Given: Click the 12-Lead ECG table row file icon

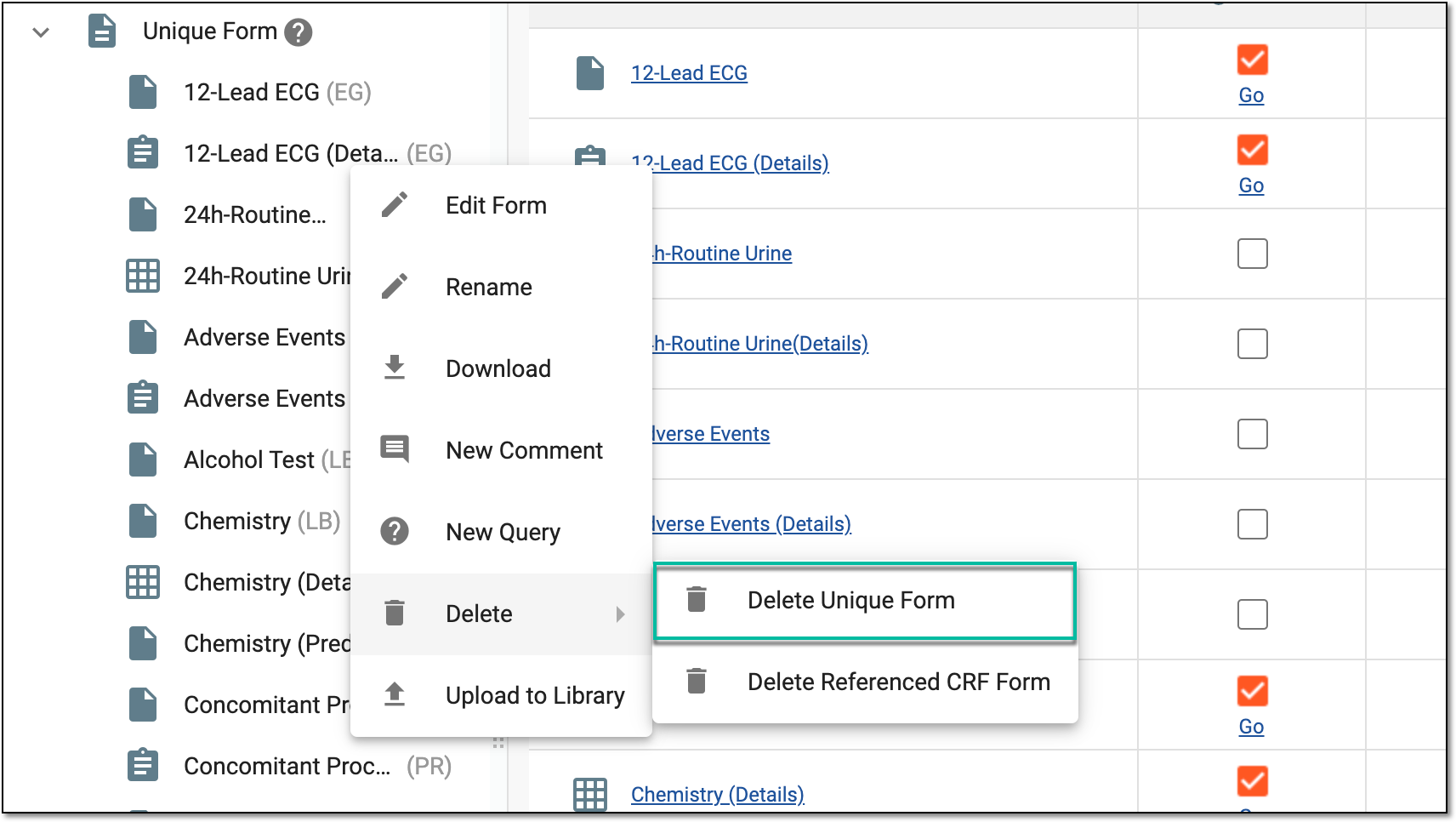Looking at the screenshot, I should [x=590, y=73].
